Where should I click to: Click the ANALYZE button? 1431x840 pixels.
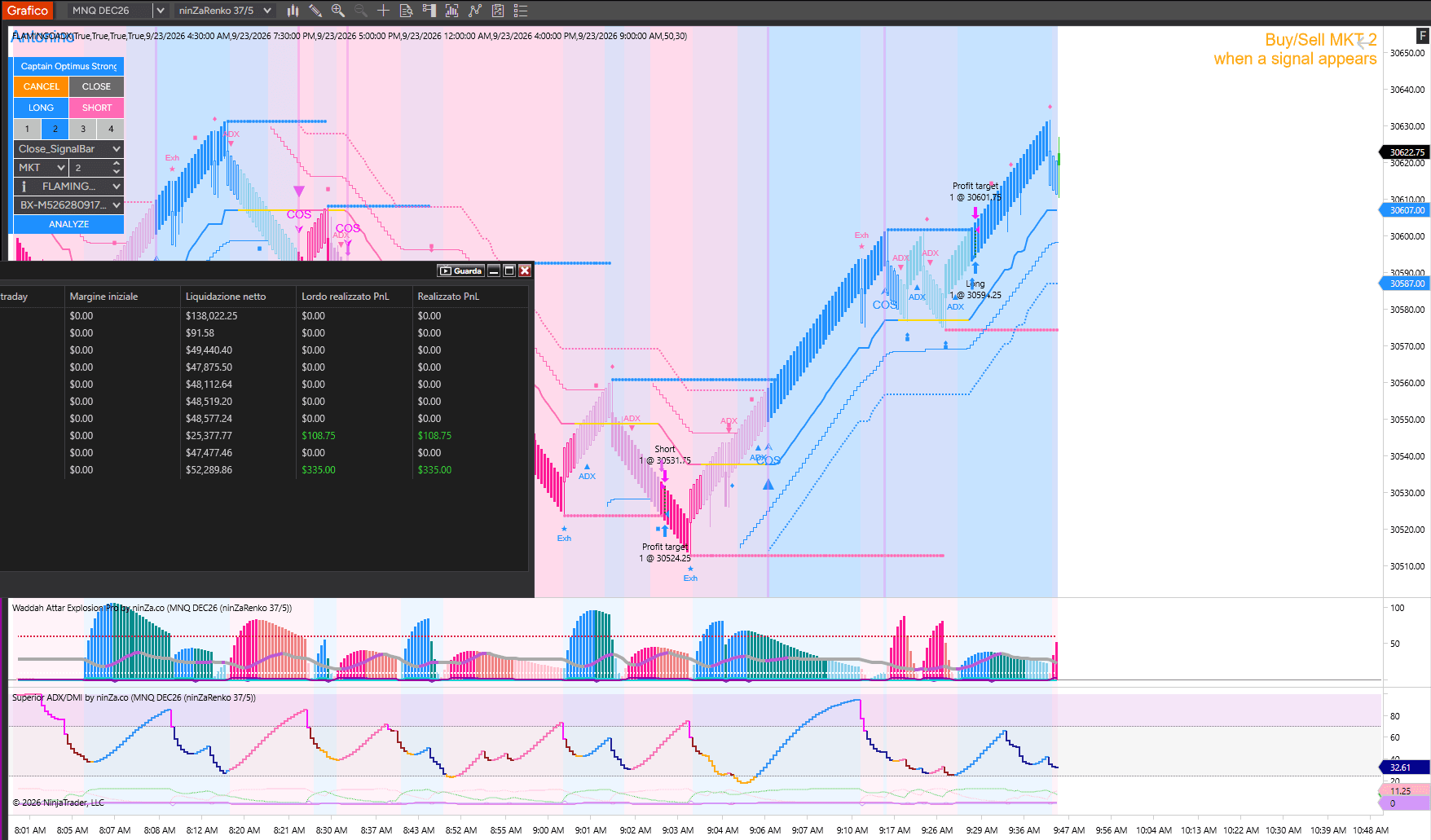tap(68, 224)
